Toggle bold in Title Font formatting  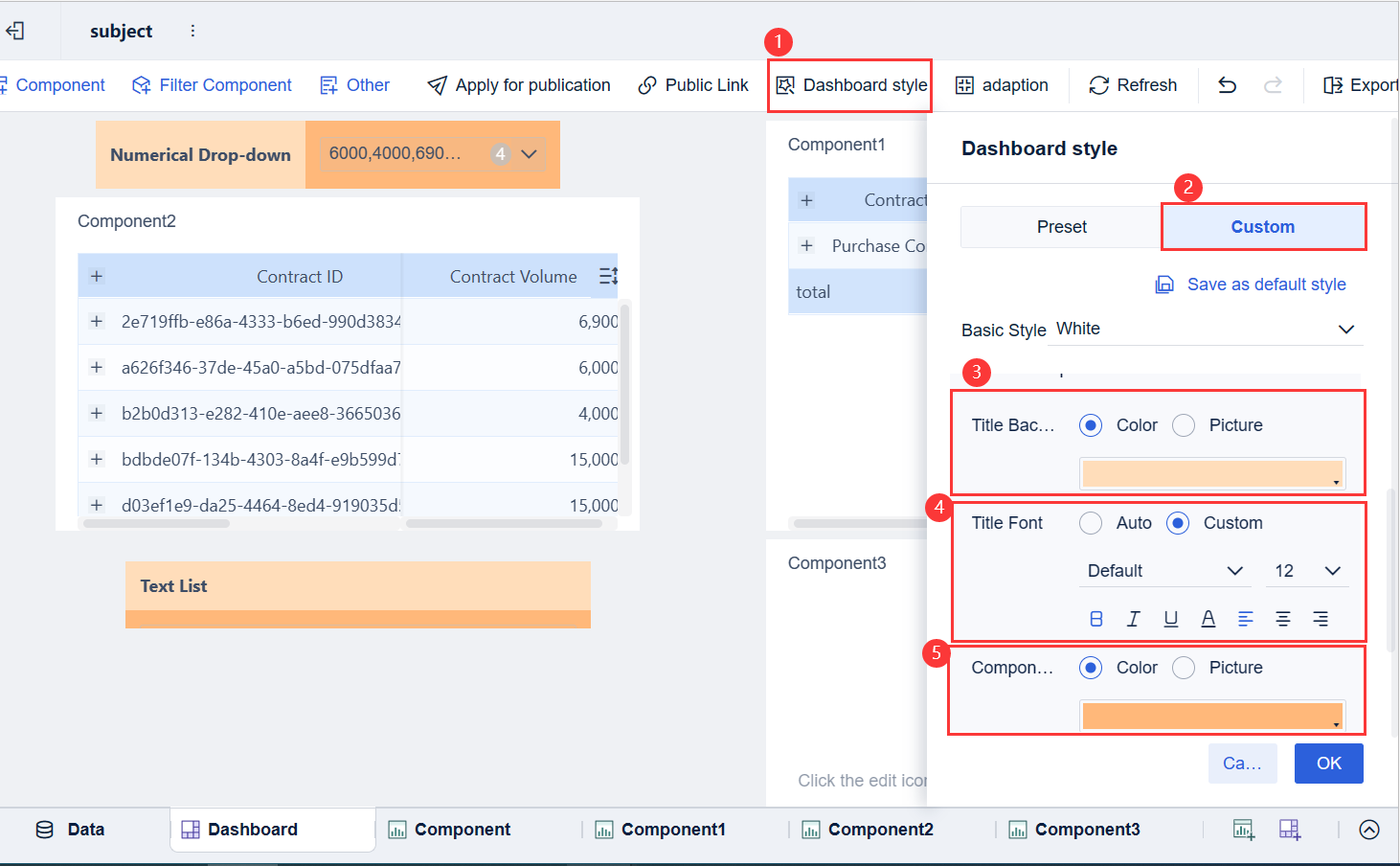pos(1096,619)
